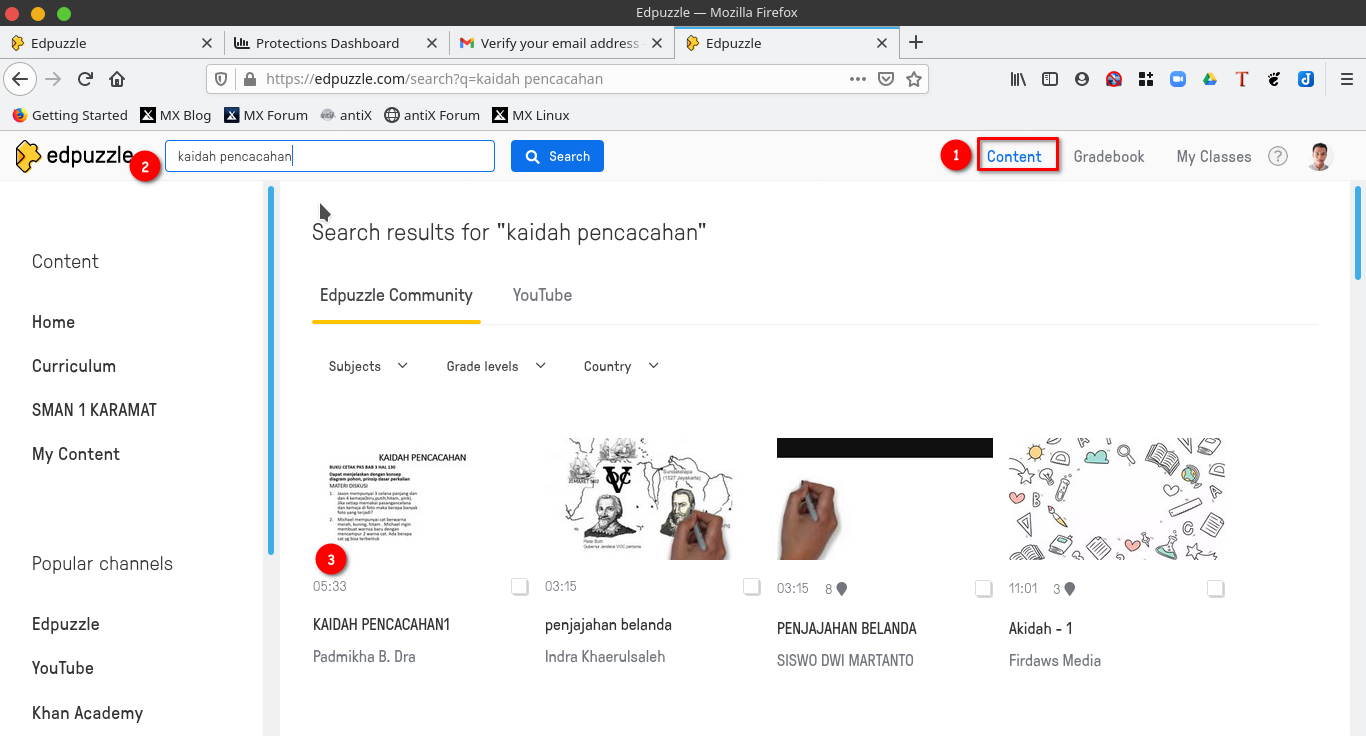Check the PENJAJAHAN BELANDA box by SISWO
Viewport: 1366px width, 736px height.
tap(984, 588)
